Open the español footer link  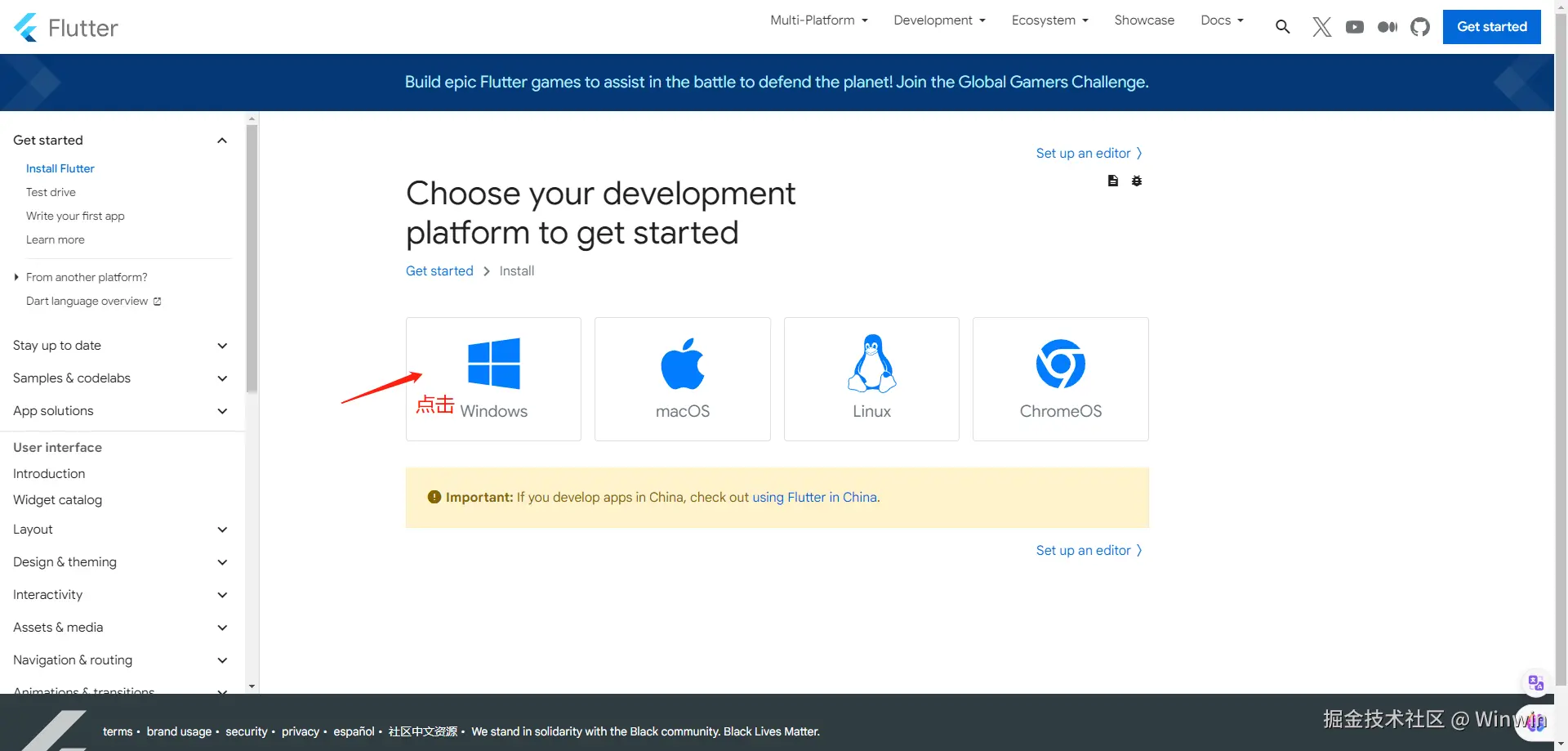(354, 731)
